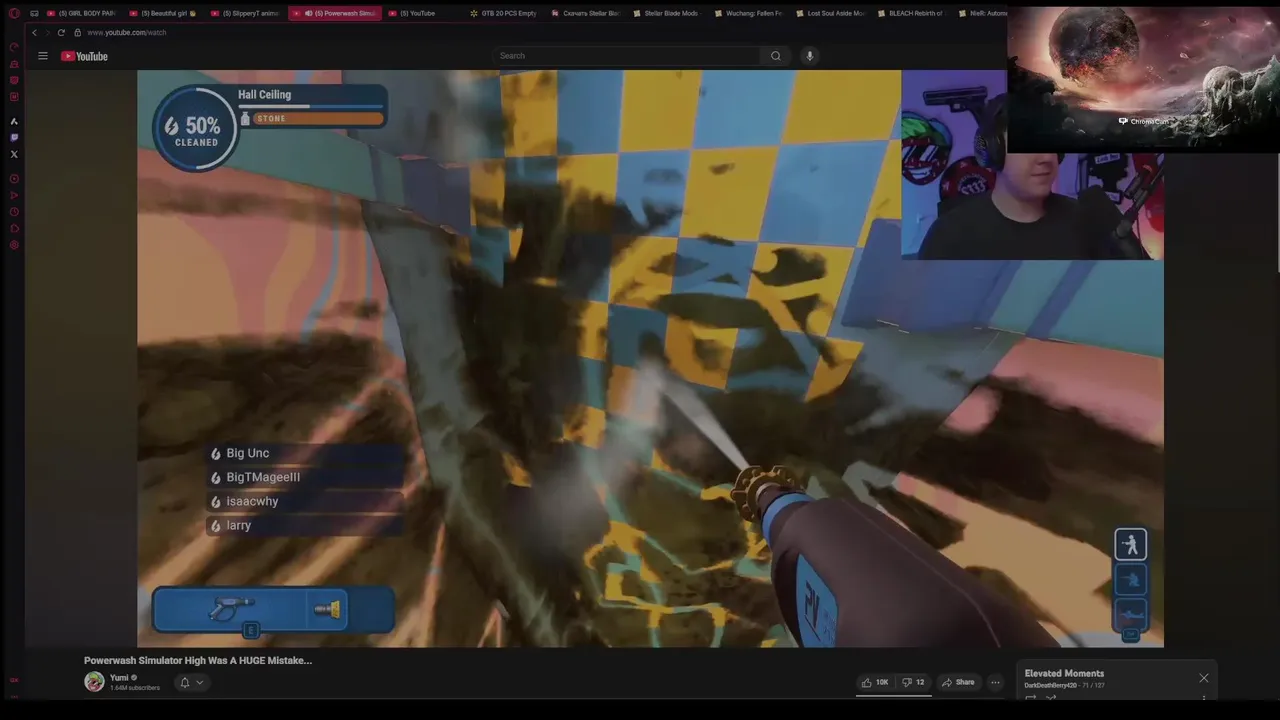Click the site lock icon in address bar

(77, 32)
